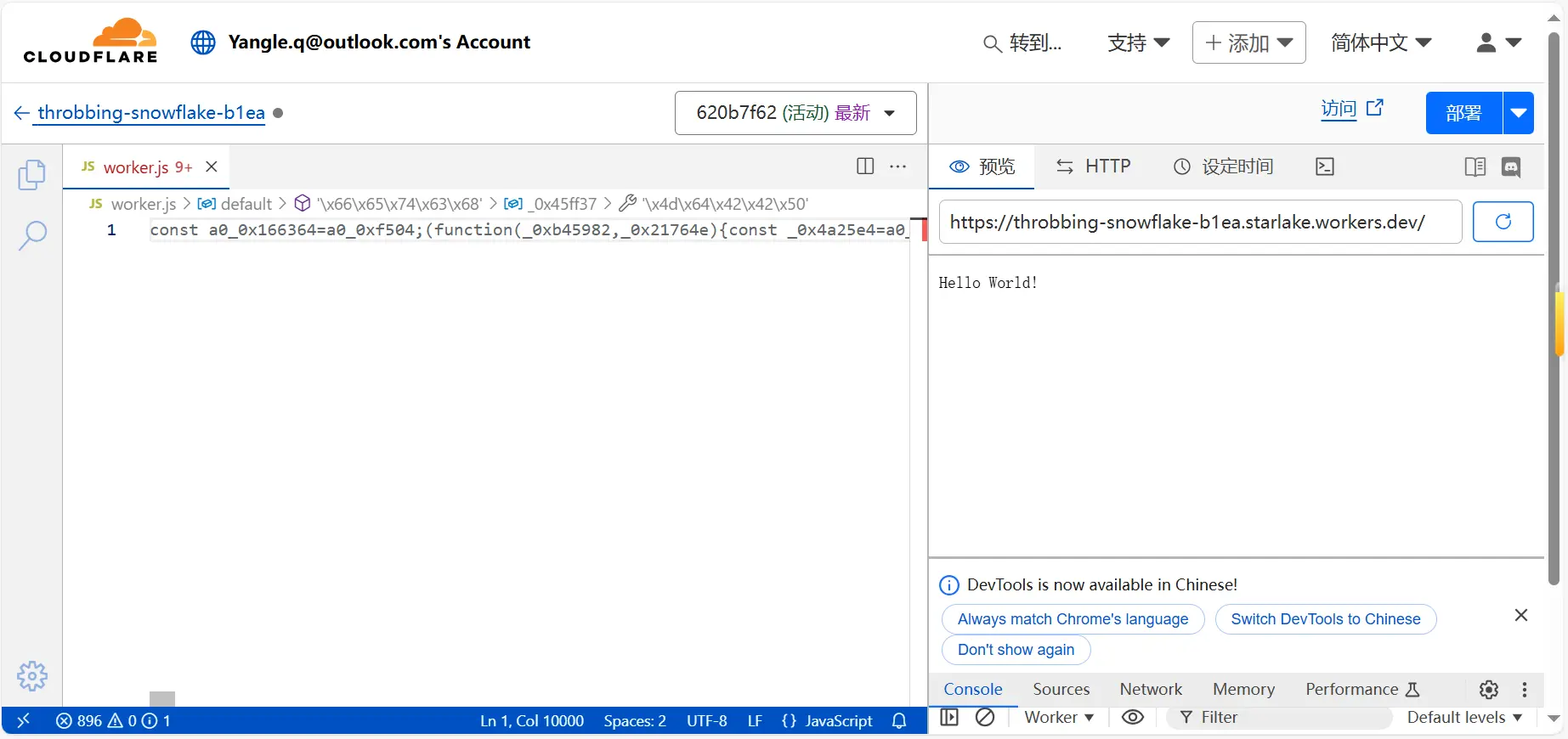
Task: Open the terminal console icon tab
Action: coord(1325,166)
